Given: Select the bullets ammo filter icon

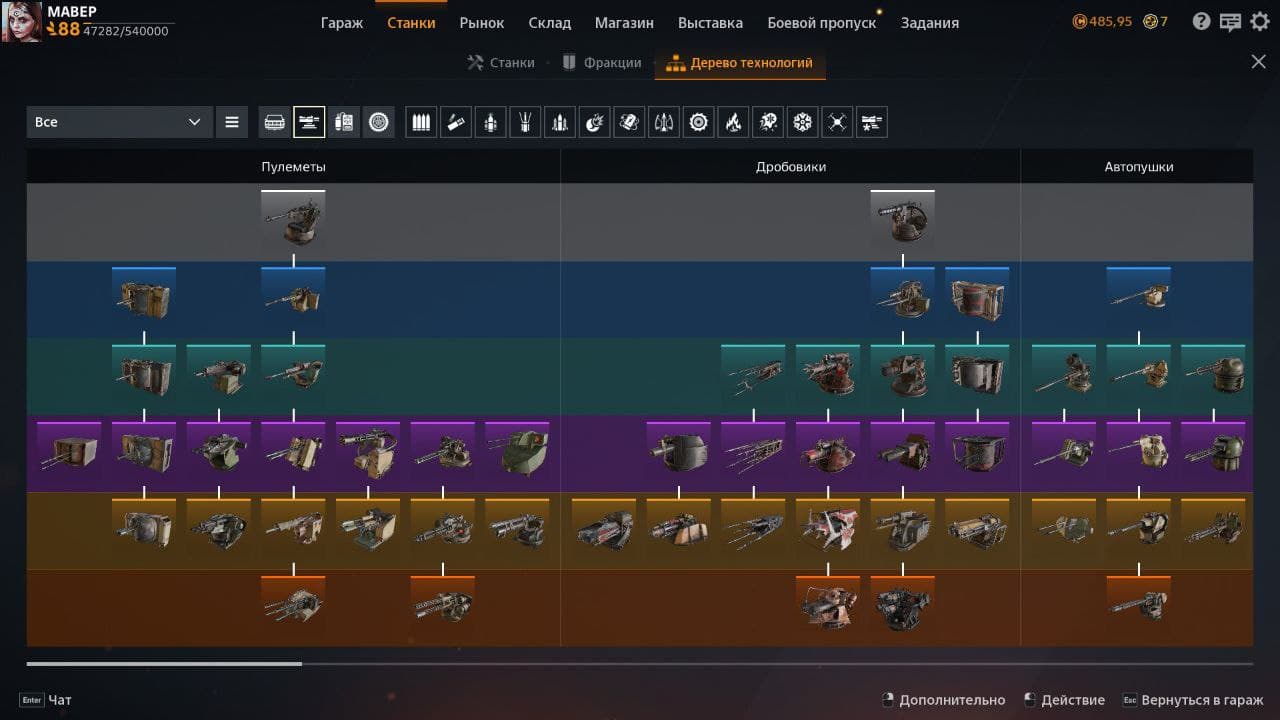Looking at the screenshot, I should point(421,122).
